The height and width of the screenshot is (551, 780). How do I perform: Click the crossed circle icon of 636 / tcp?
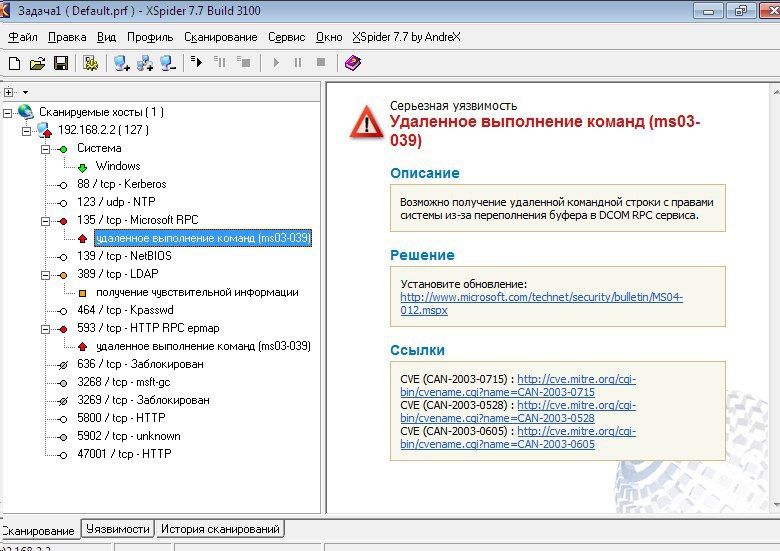63,366
